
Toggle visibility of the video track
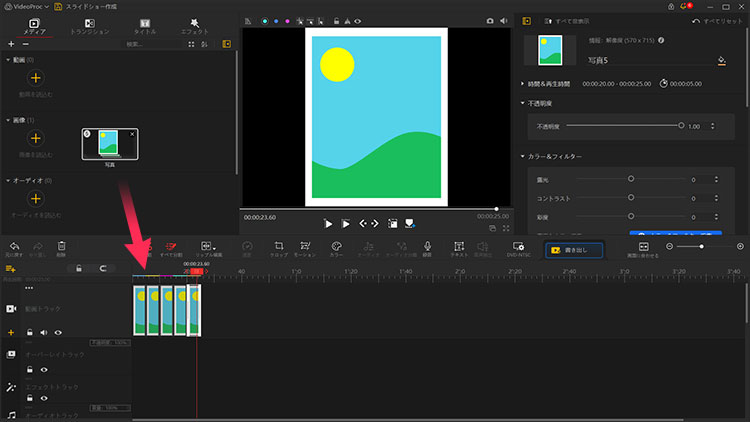coord(58,332)
